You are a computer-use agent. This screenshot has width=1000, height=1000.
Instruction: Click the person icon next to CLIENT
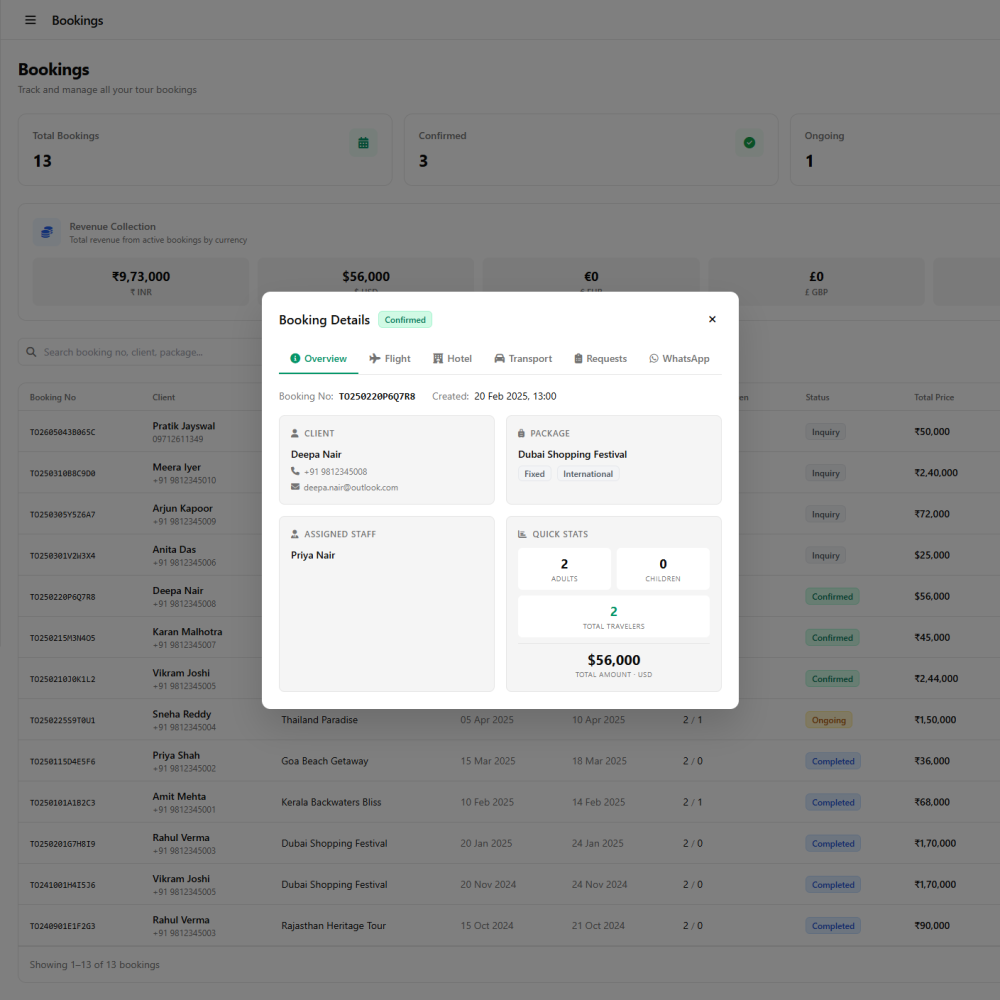tap(295, 434)
